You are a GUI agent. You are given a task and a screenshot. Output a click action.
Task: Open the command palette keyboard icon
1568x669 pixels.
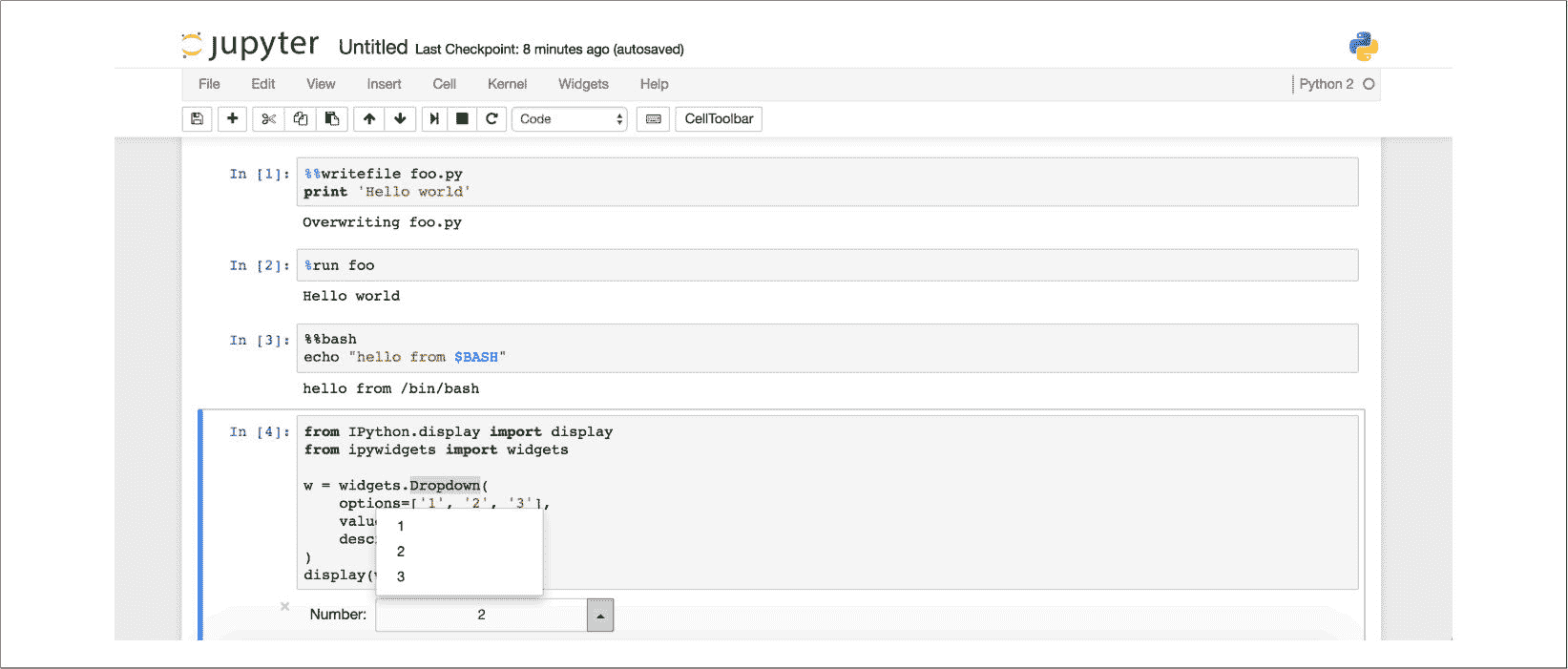coord(653,119)
